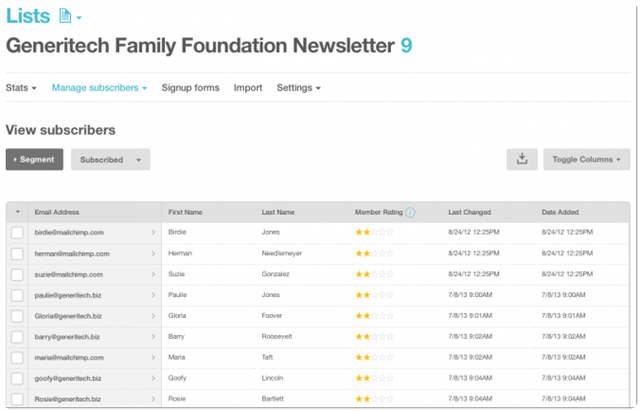Click the subscriber count 9 in title
This screenshot has height=411, width=640.
click(406, 45)
